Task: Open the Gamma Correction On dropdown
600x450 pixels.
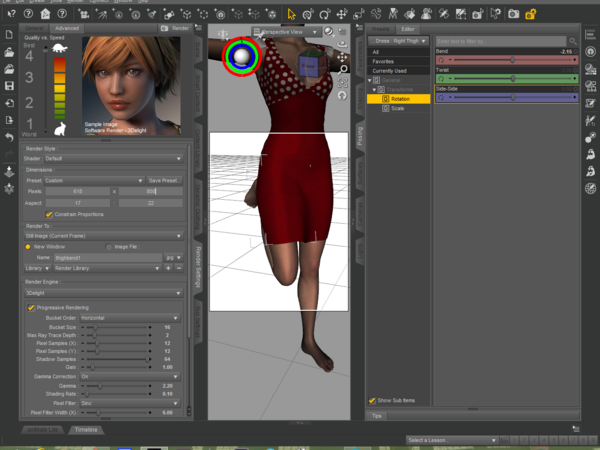Action: tap(130, 377)
